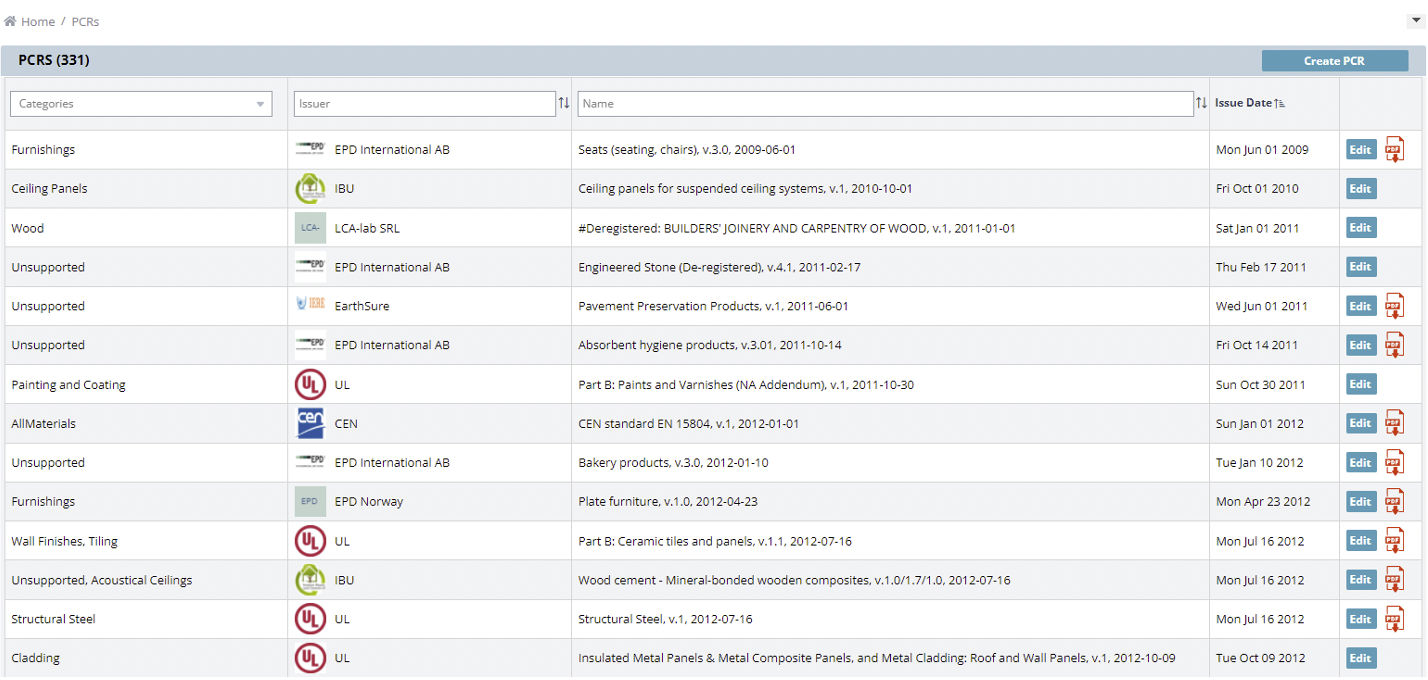This screenshot has height=680, width=1428.
Task: Download PDF for Pavement Preservation Products
Action: pos(1394,306)
